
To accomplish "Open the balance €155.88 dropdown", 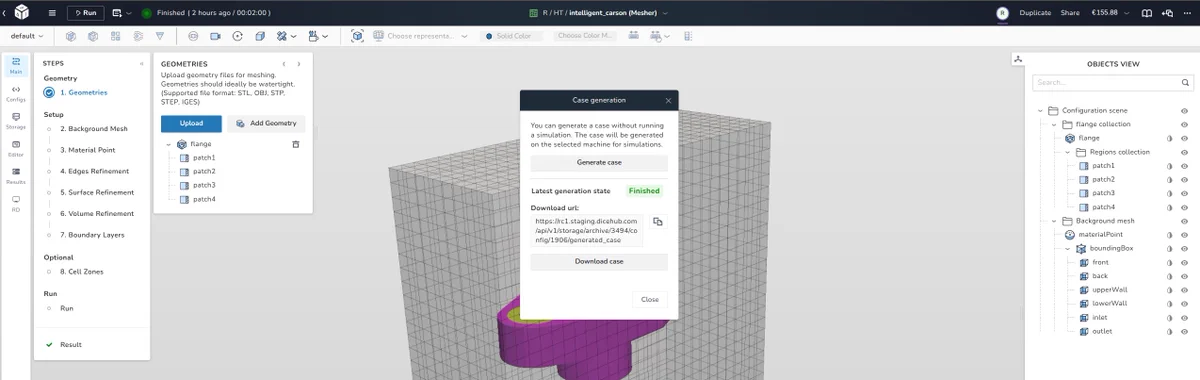I will 1111,13.
